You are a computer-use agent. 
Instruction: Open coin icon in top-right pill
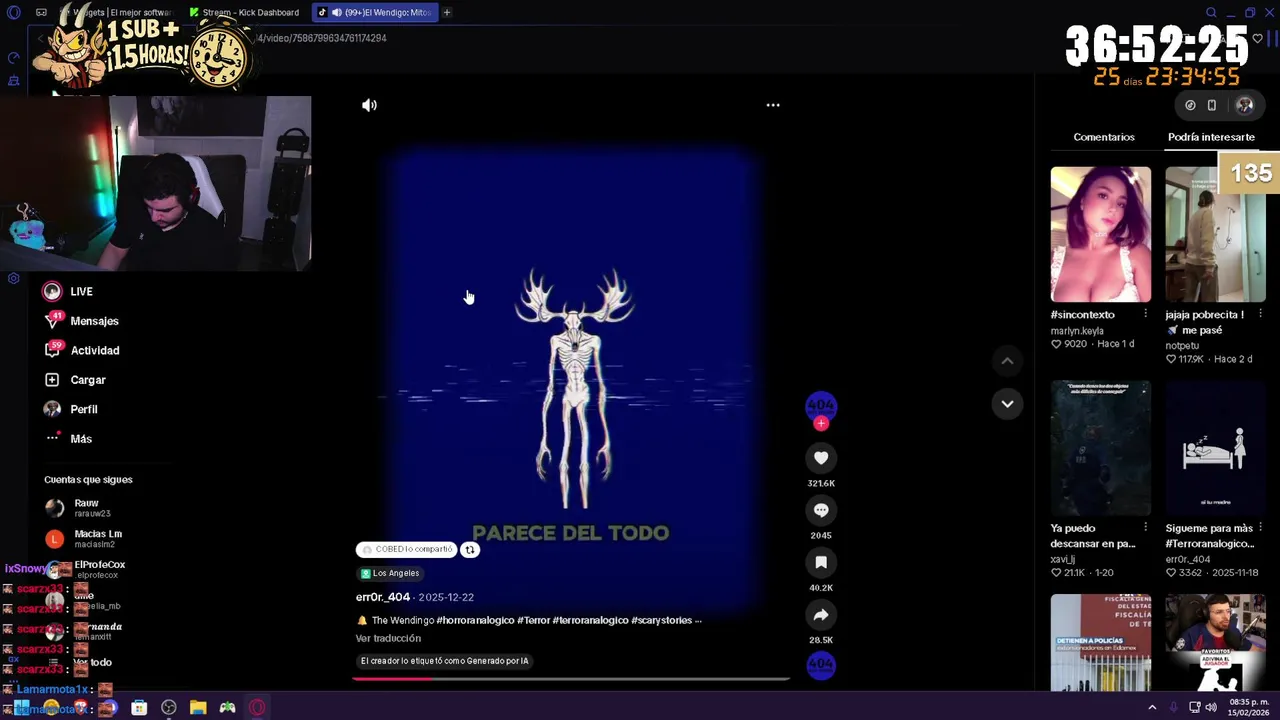[x=1190, y=105]
